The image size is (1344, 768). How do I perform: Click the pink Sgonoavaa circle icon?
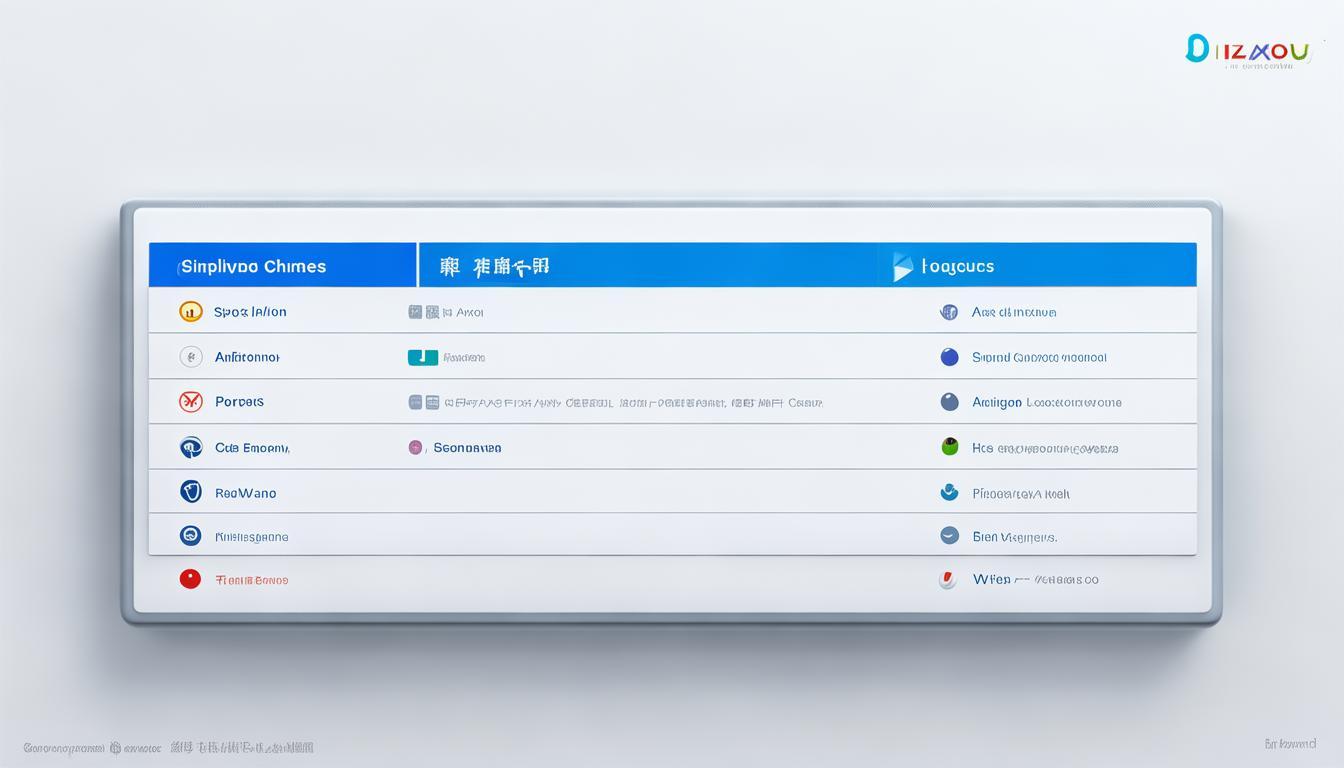[x=416, y=447]
